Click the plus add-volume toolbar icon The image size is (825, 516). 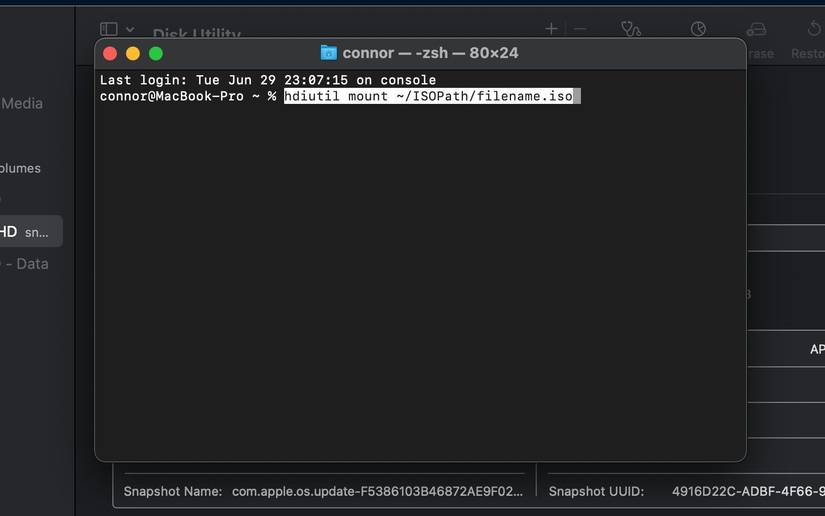click(x=551, y=29)
